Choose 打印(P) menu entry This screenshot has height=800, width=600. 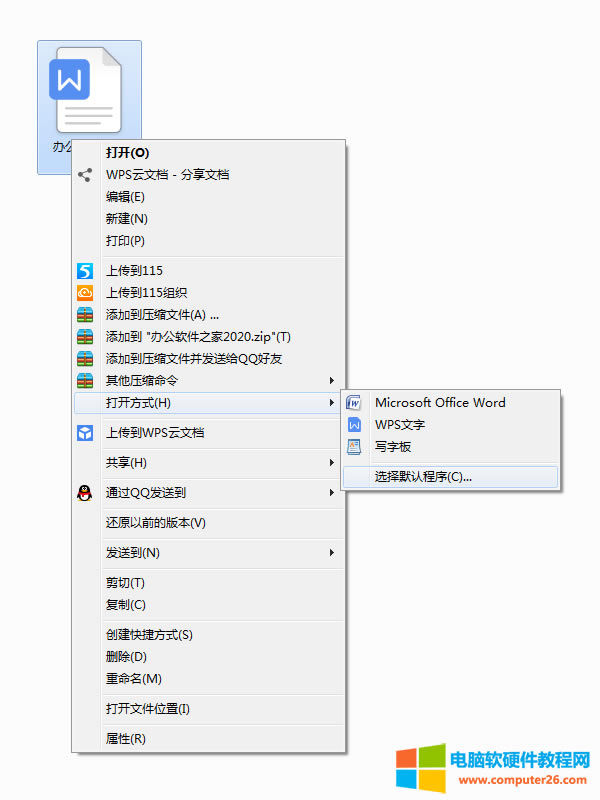click(x=209, y=241)
